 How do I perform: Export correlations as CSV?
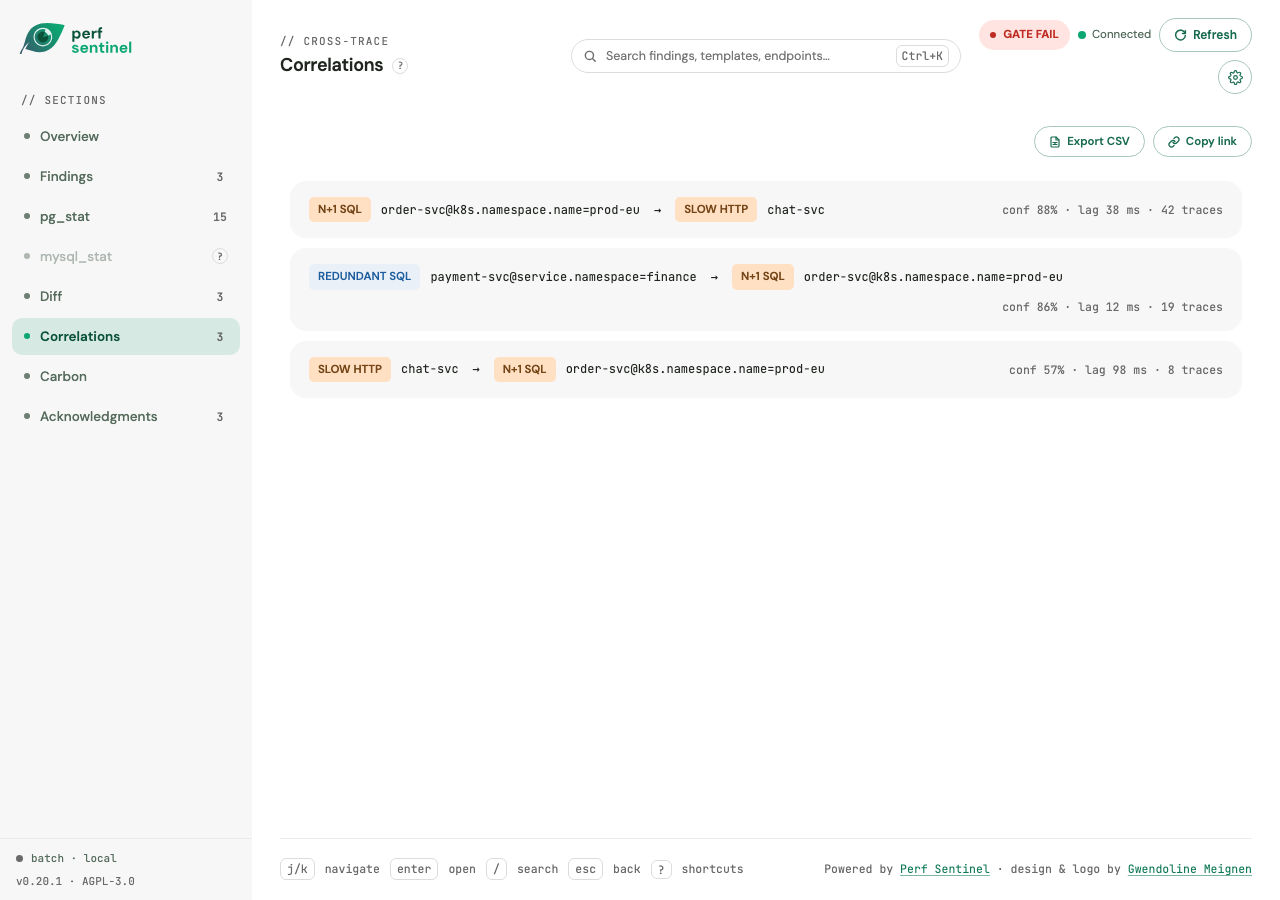[1089, 141]
